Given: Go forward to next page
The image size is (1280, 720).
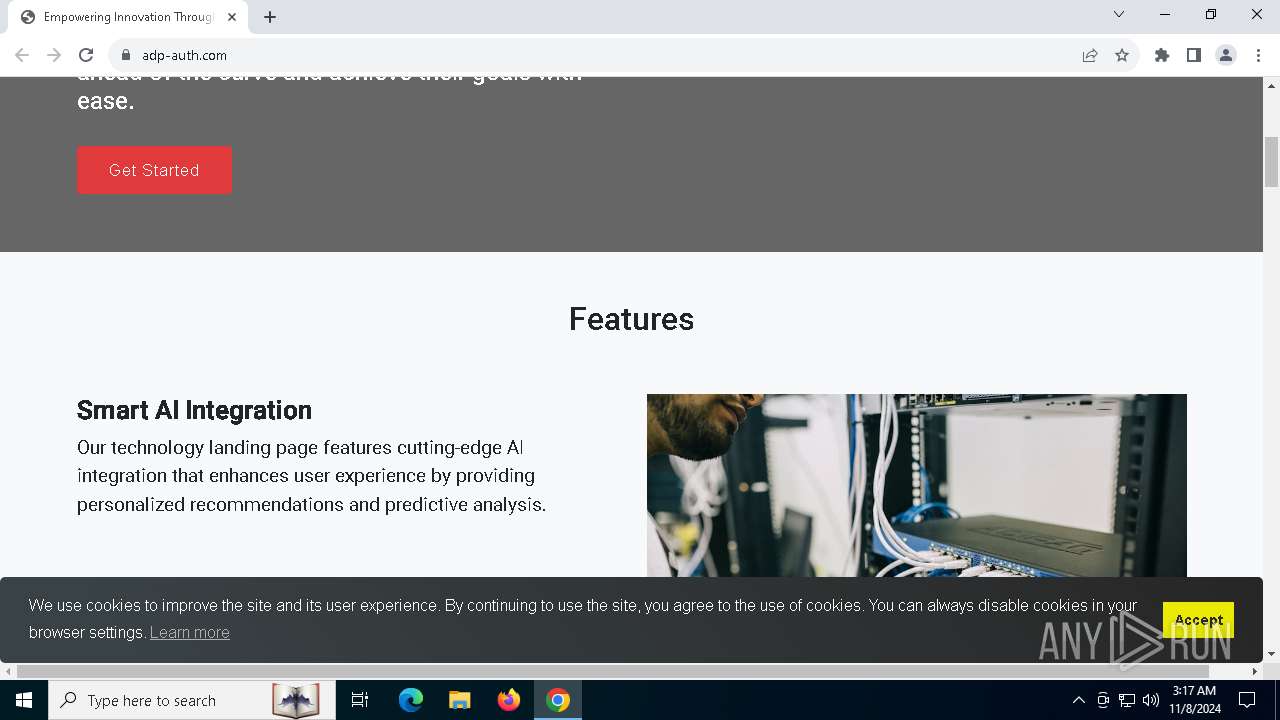Looking at the screenshot, I should point(54,55).
